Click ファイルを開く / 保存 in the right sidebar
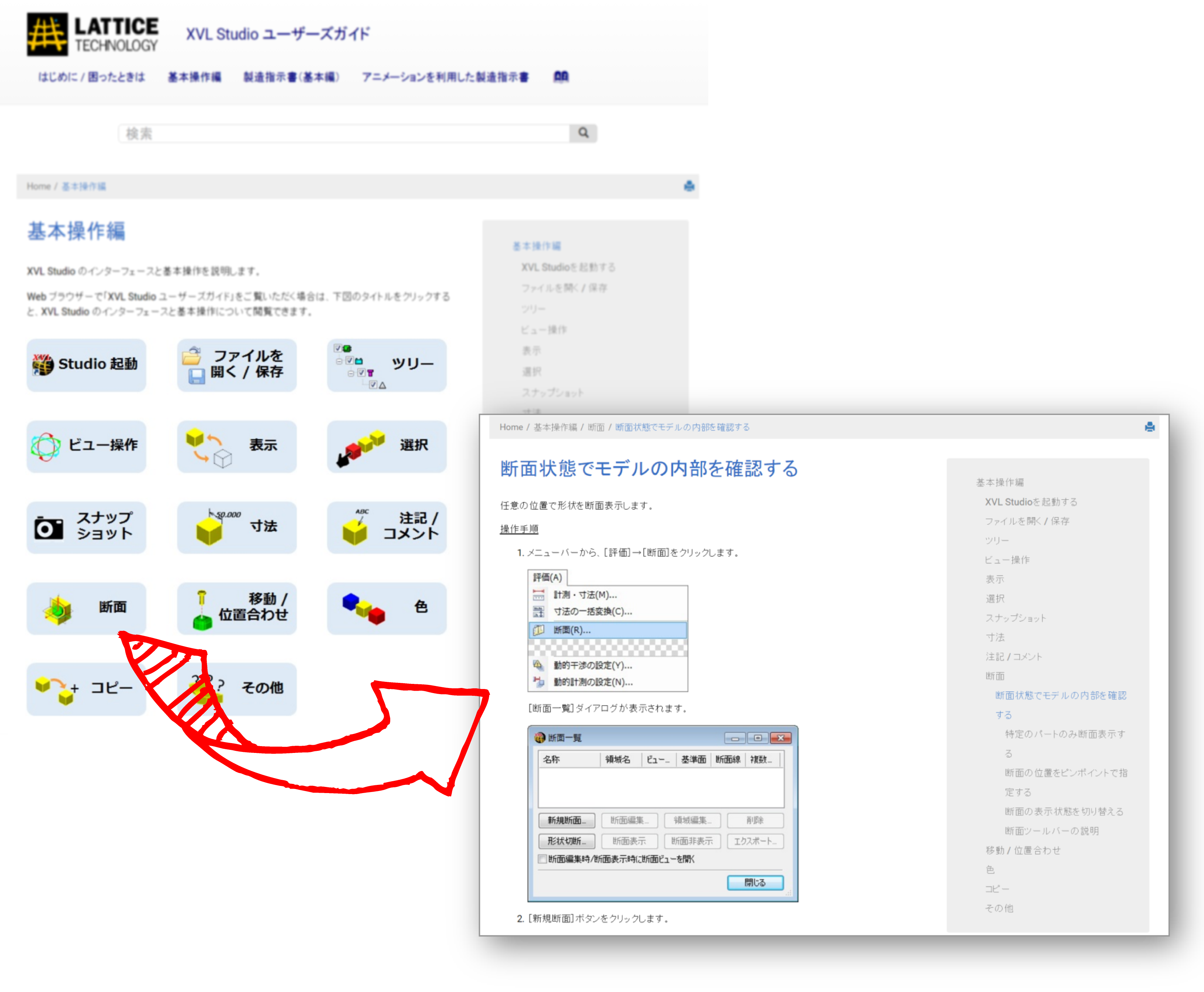Image resolution: width=1204 pixels, height=992 pixels. pos(1027,521)
